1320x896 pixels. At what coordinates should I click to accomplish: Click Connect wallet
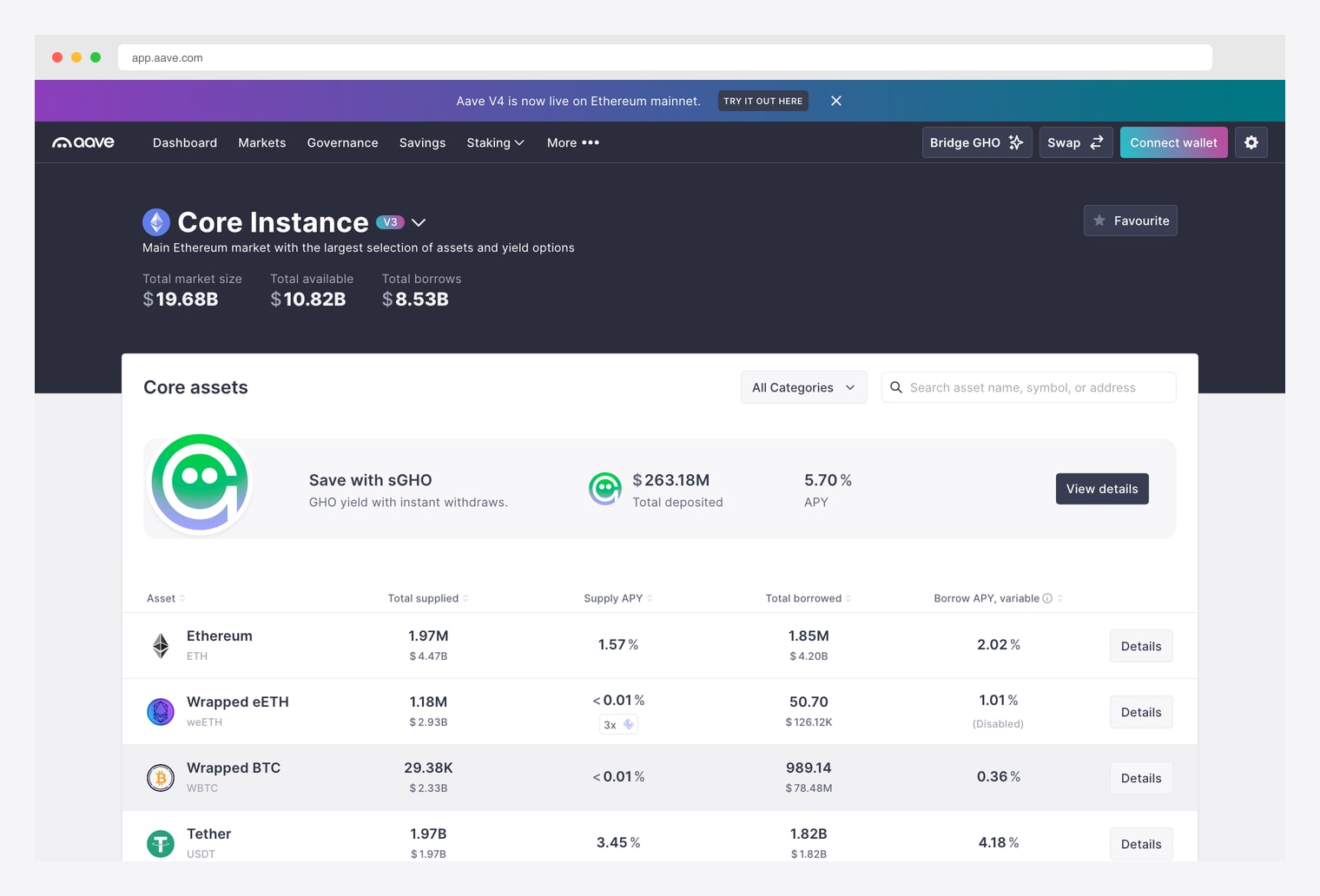click(x=1173, y=142)
